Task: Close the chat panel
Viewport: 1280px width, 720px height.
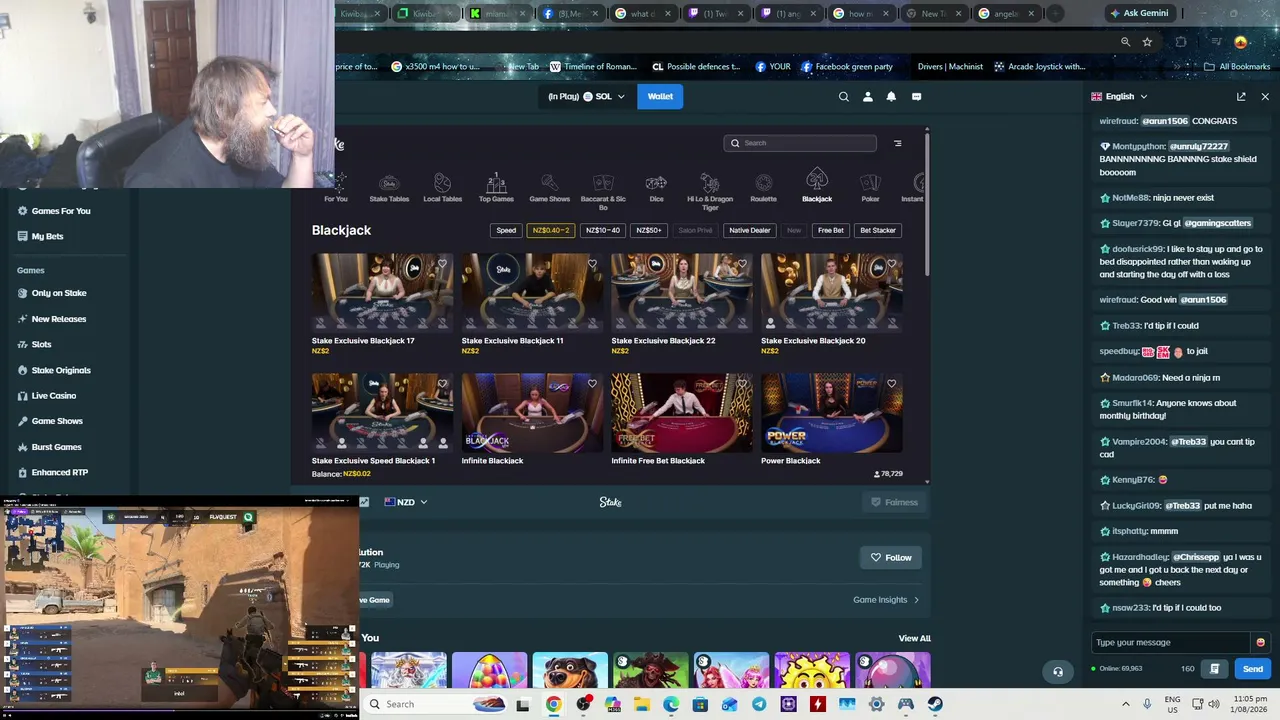Action: click(x=1265, y=97)
